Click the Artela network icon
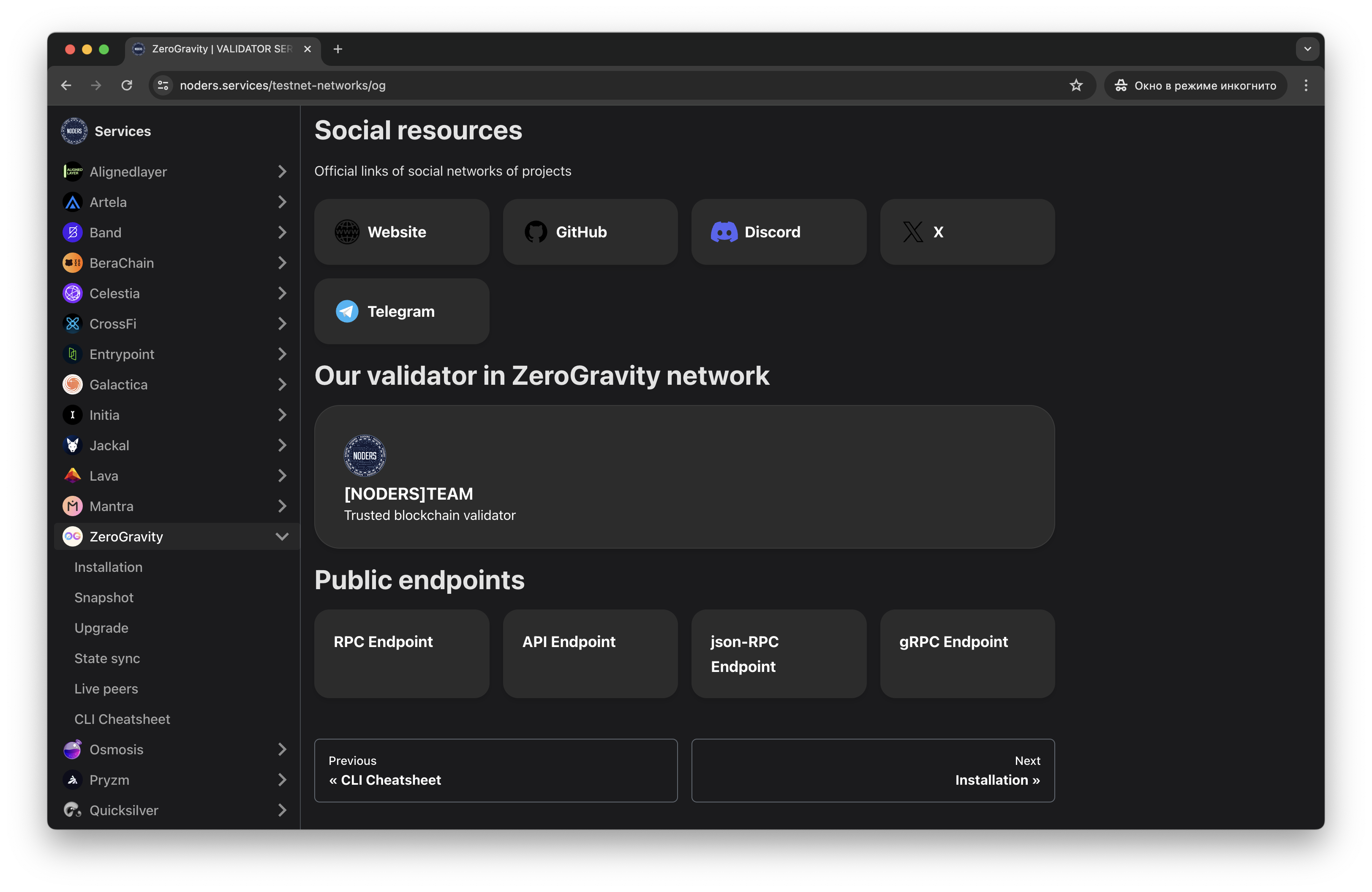The image size is (1372, 892). point(73,202)
